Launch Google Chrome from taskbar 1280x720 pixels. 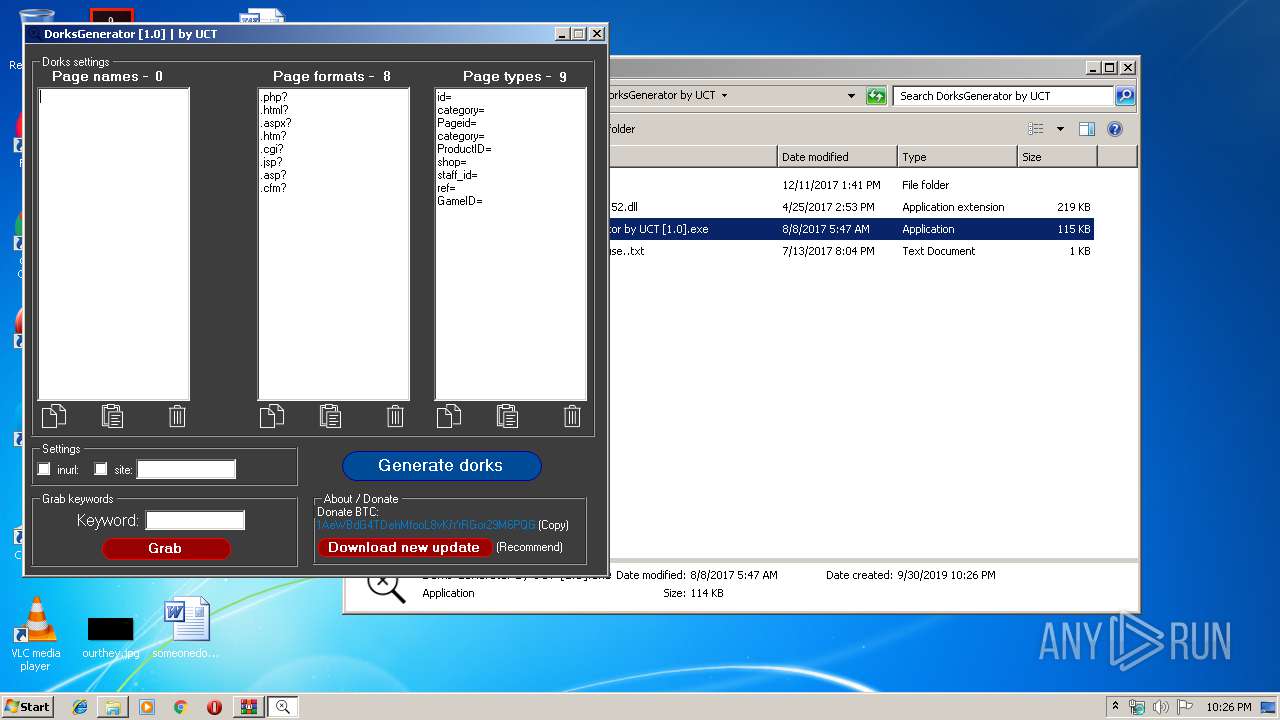tap(180, 707)
